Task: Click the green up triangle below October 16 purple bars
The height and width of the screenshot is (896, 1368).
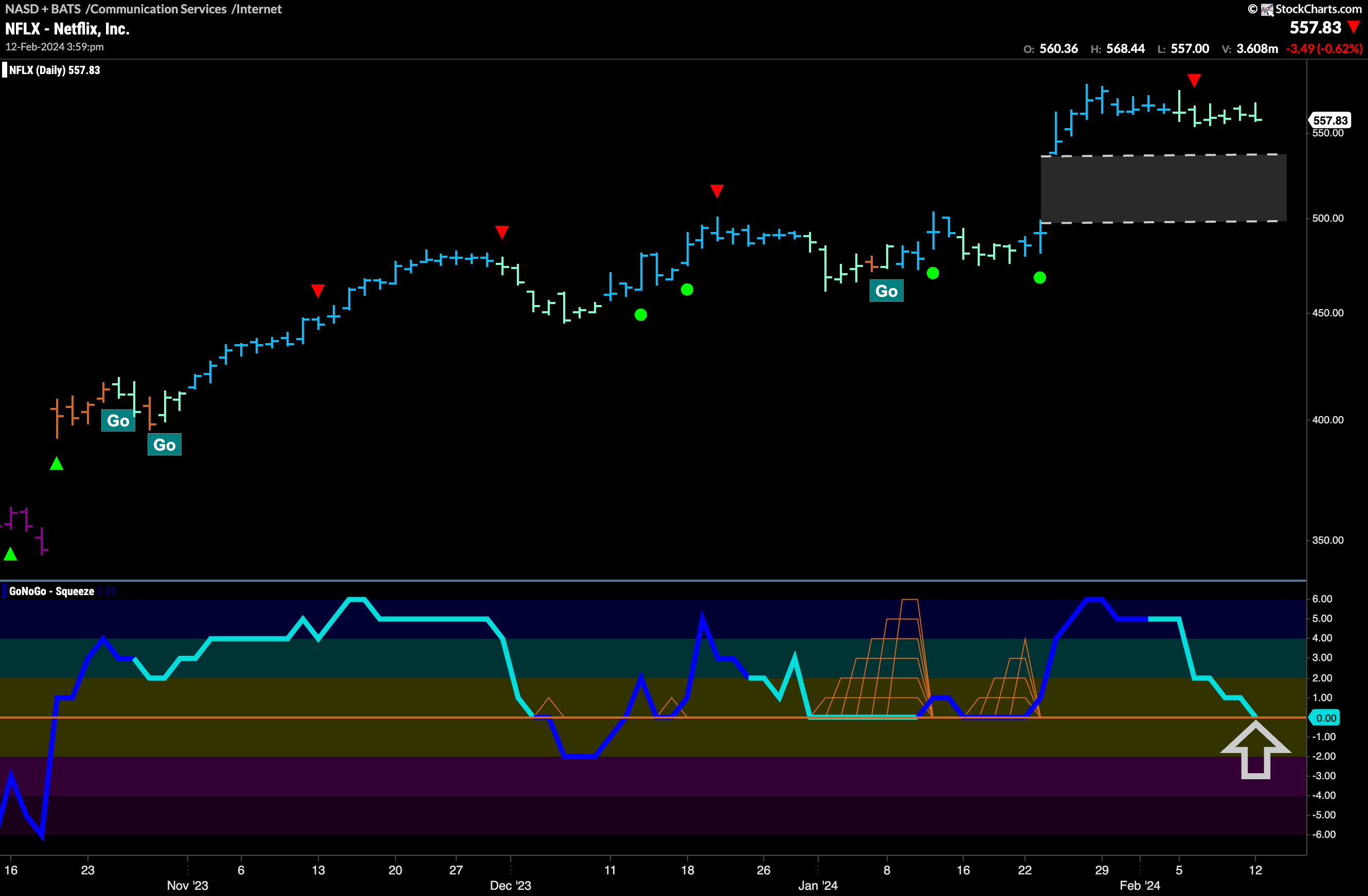Action: point(10,554)
